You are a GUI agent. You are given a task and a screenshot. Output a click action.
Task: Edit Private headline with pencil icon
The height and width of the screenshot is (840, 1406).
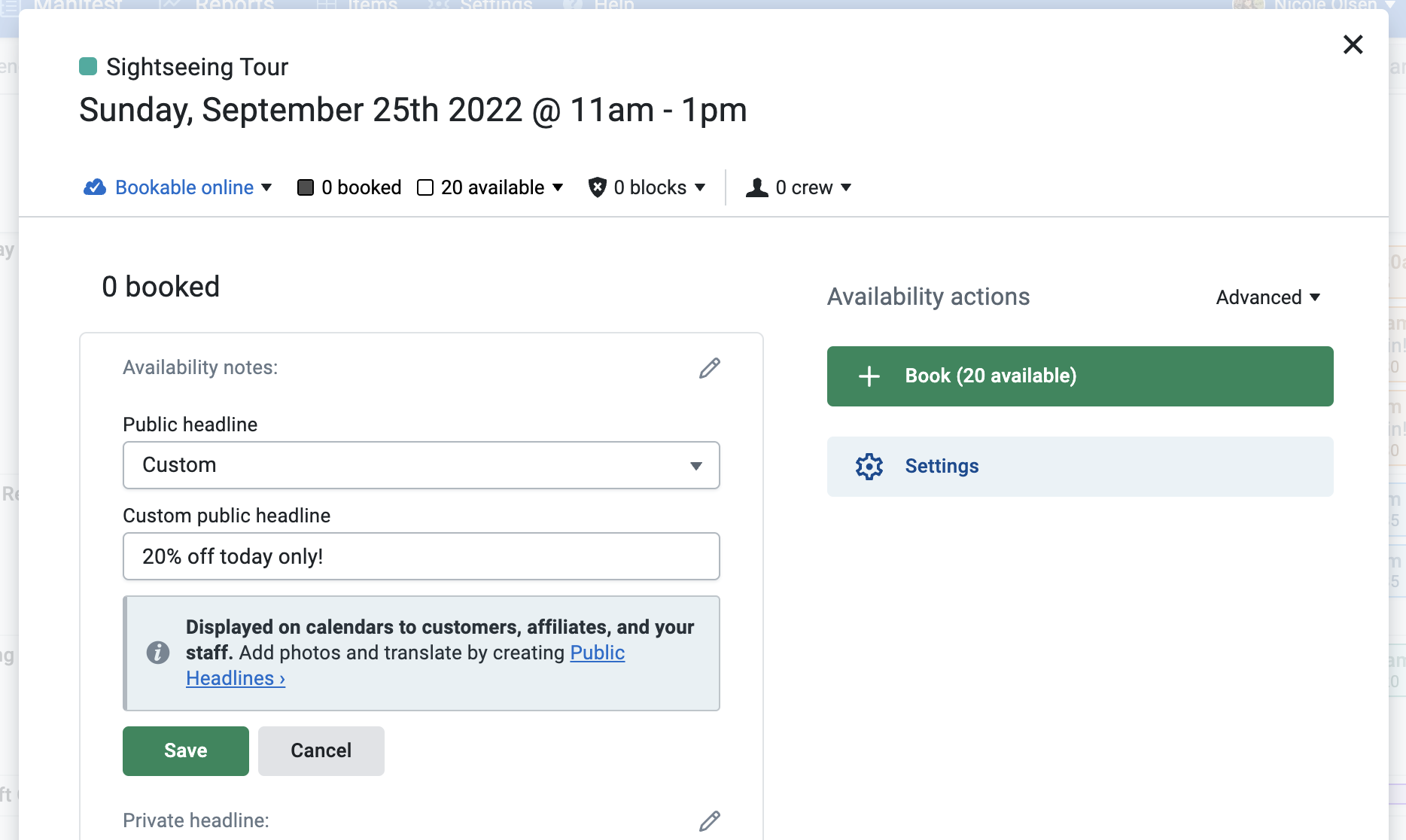pyautogui.click(x=710, y=820)
